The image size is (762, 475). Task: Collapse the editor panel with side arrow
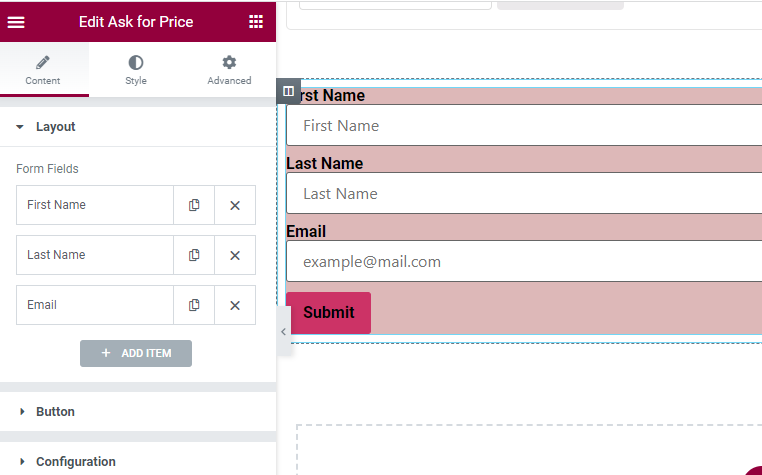pos(283,331)
